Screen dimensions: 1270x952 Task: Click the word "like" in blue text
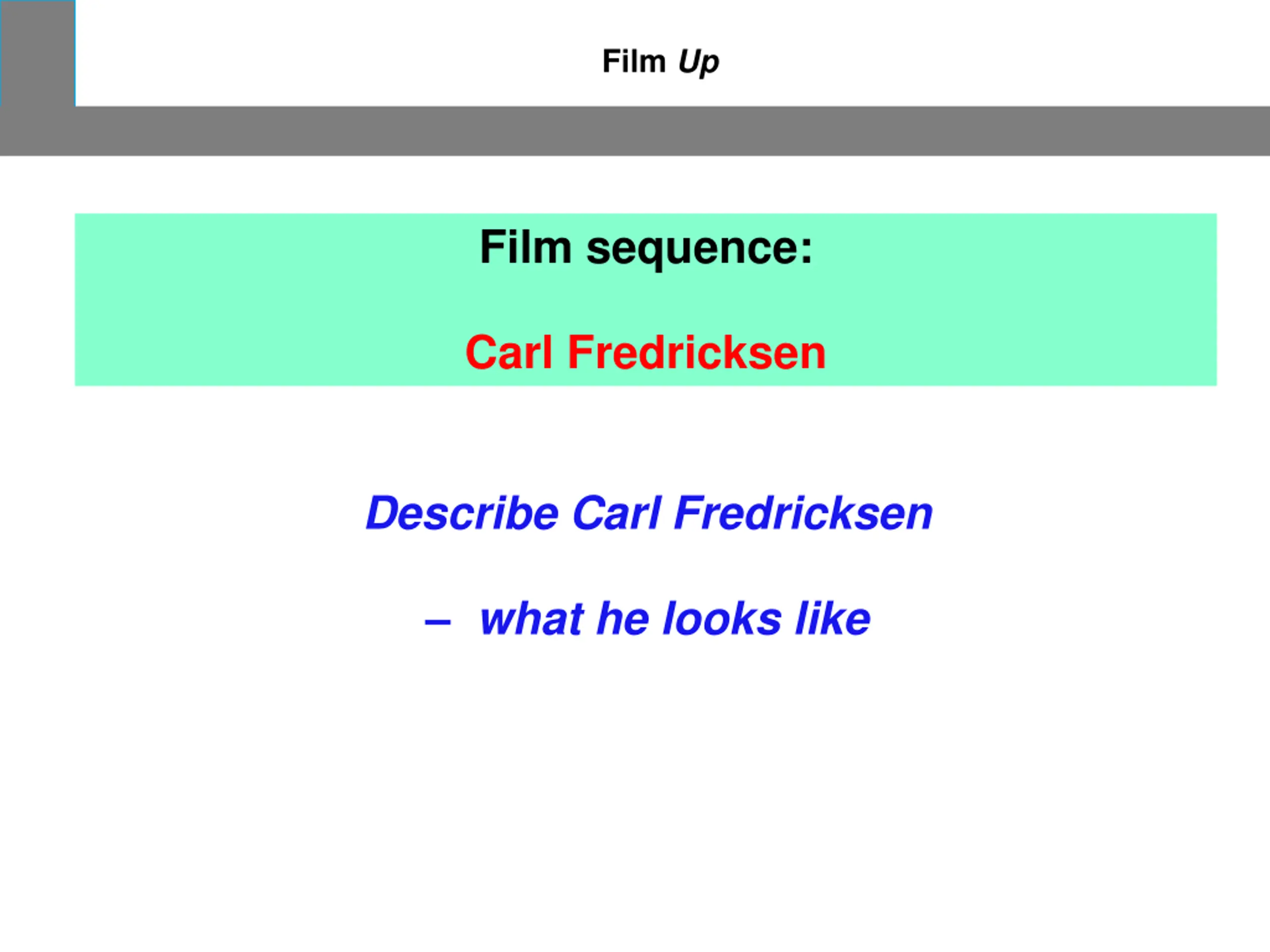coord(833,618)
